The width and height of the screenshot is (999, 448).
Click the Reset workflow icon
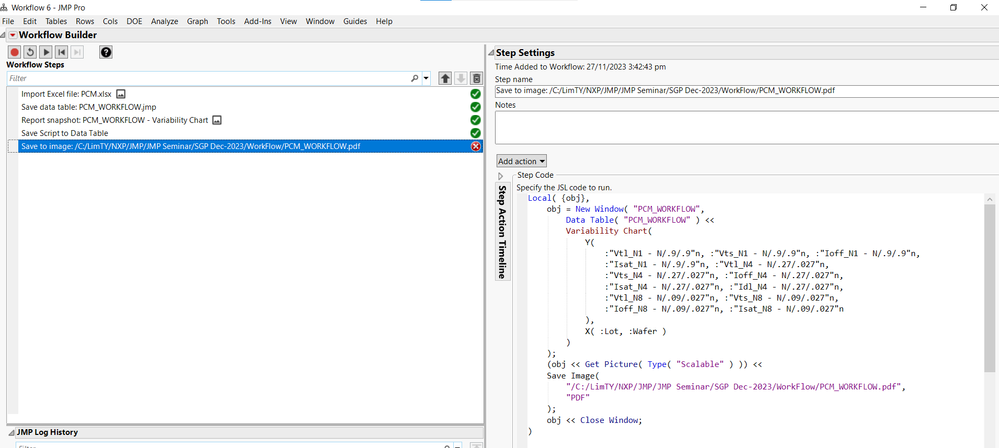(x=31, y=52)
